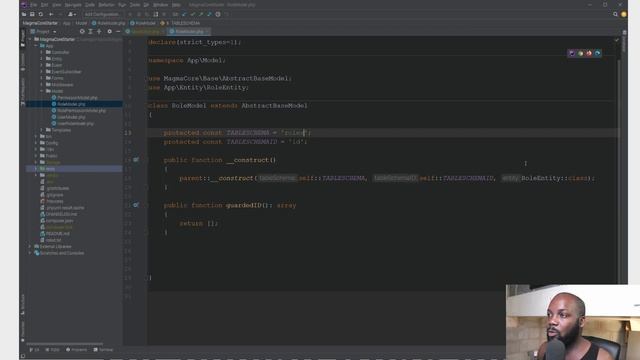Click the gutter override icon beside guardedID

coord(136,205)
